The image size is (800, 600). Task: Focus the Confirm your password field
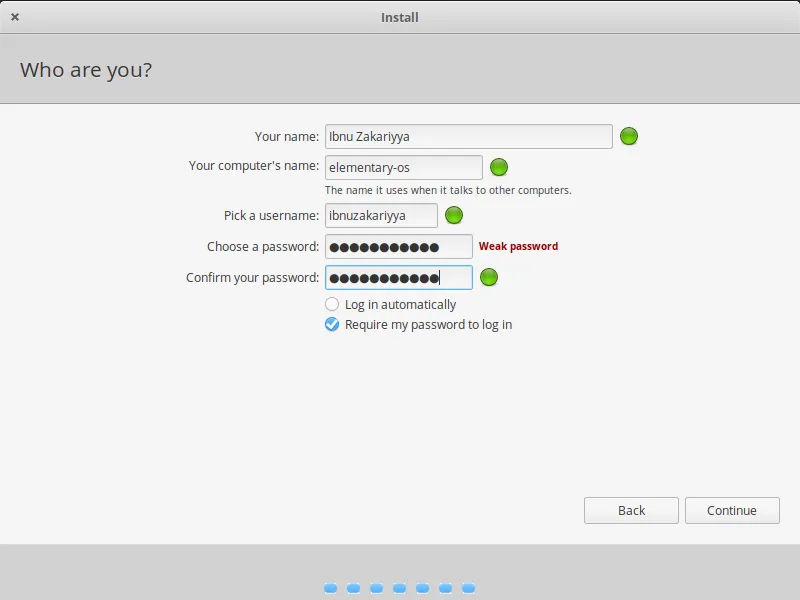398,278
